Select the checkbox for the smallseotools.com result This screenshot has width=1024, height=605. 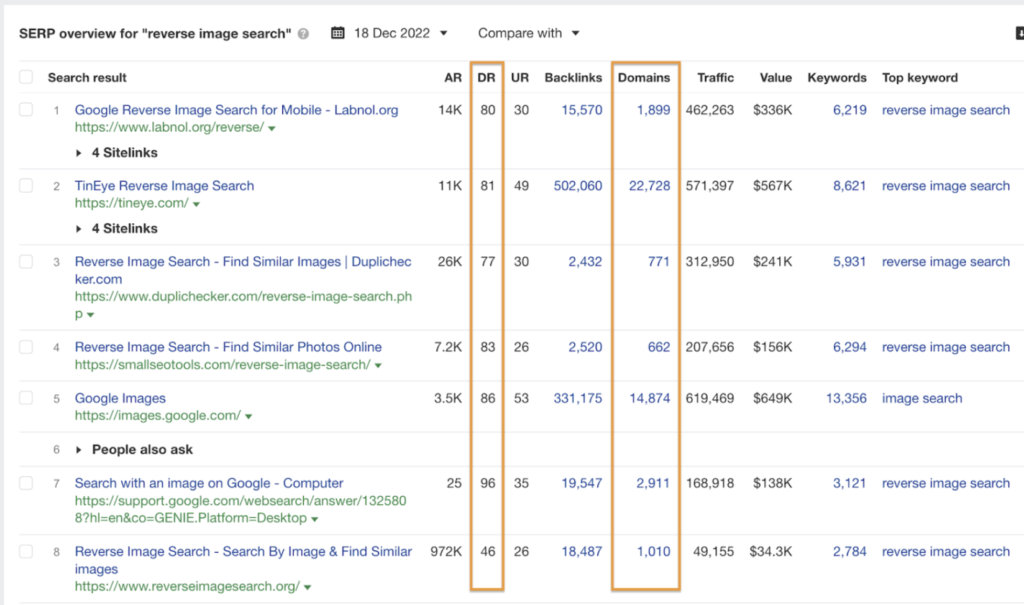point(26,347)
